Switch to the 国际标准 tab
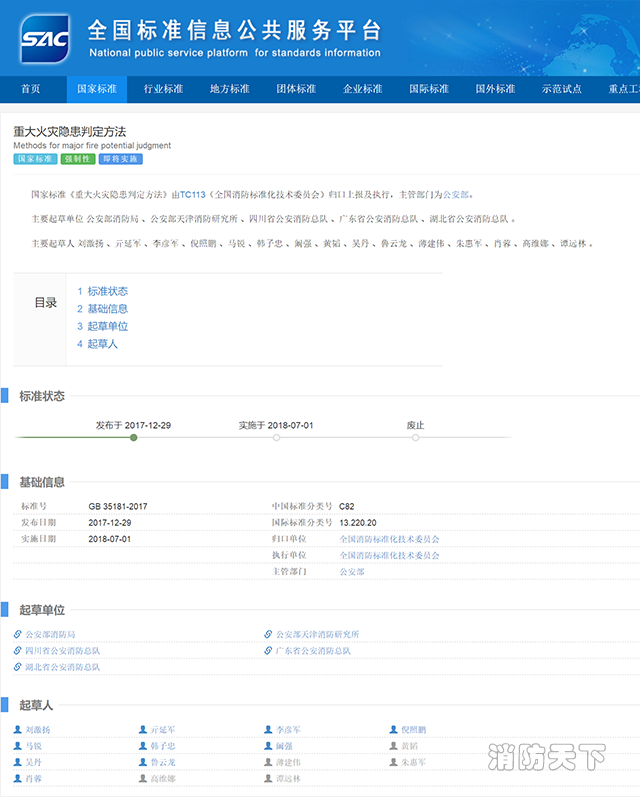This screenshot has height=797, width=640. (x=429, y=89)
